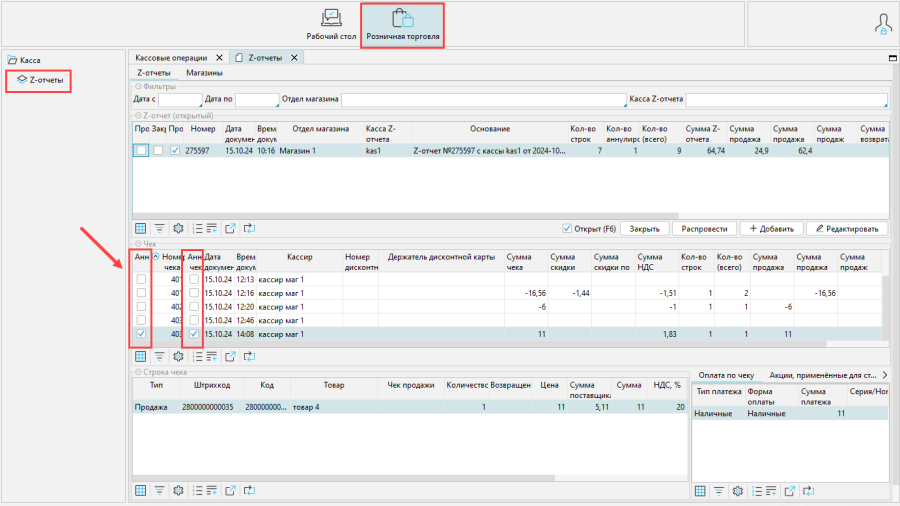
Task: Collapse the Фильтры section
Action: tap(138, 87)
